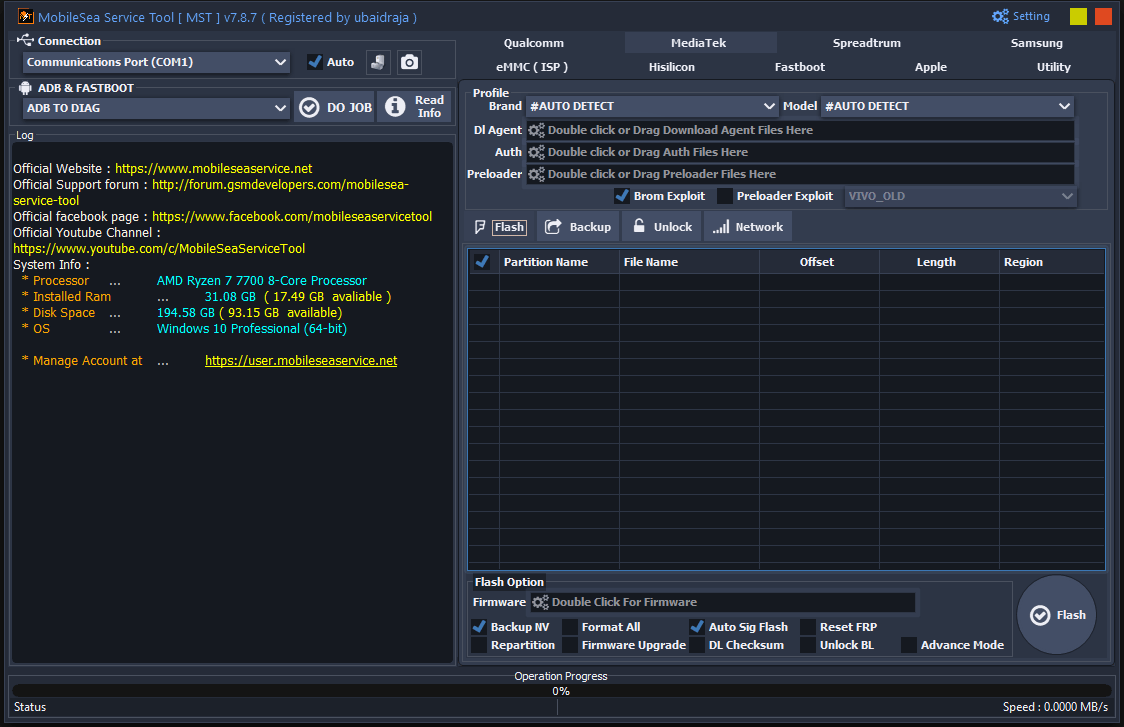Screen dimensions: 1124x727
Task: Select the printer icon beside Auto checkbox
Action: (378, 61)
